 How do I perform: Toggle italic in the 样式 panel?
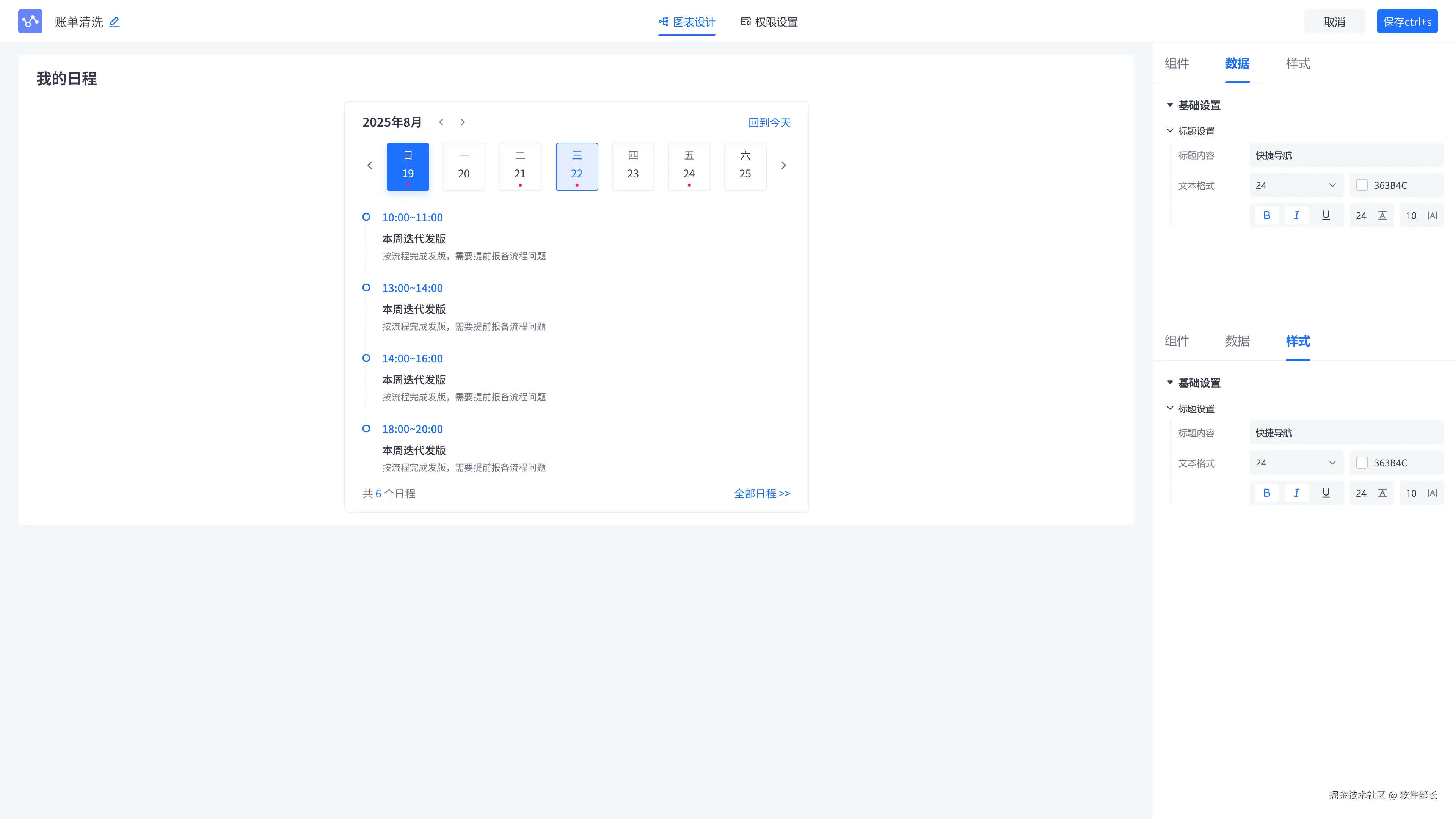pyautogui.click(x=1297, y=493)
